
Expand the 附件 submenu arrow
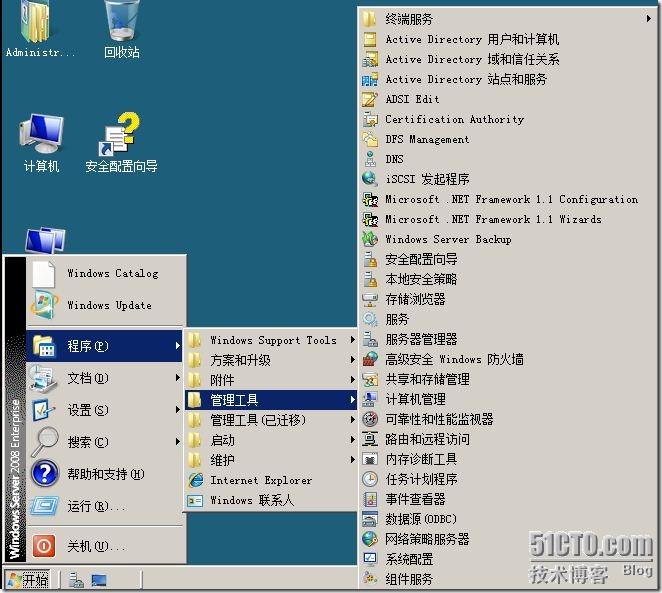352,380
